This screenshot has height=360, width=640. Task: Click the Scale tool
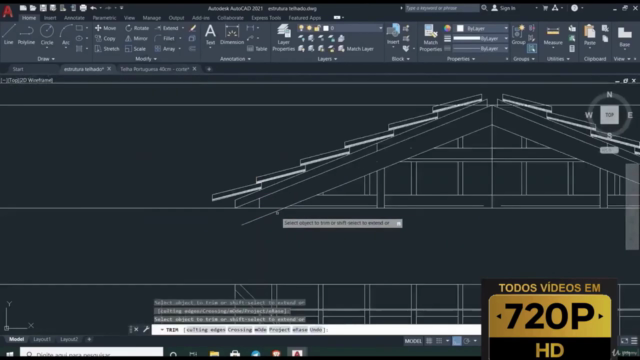136,49
